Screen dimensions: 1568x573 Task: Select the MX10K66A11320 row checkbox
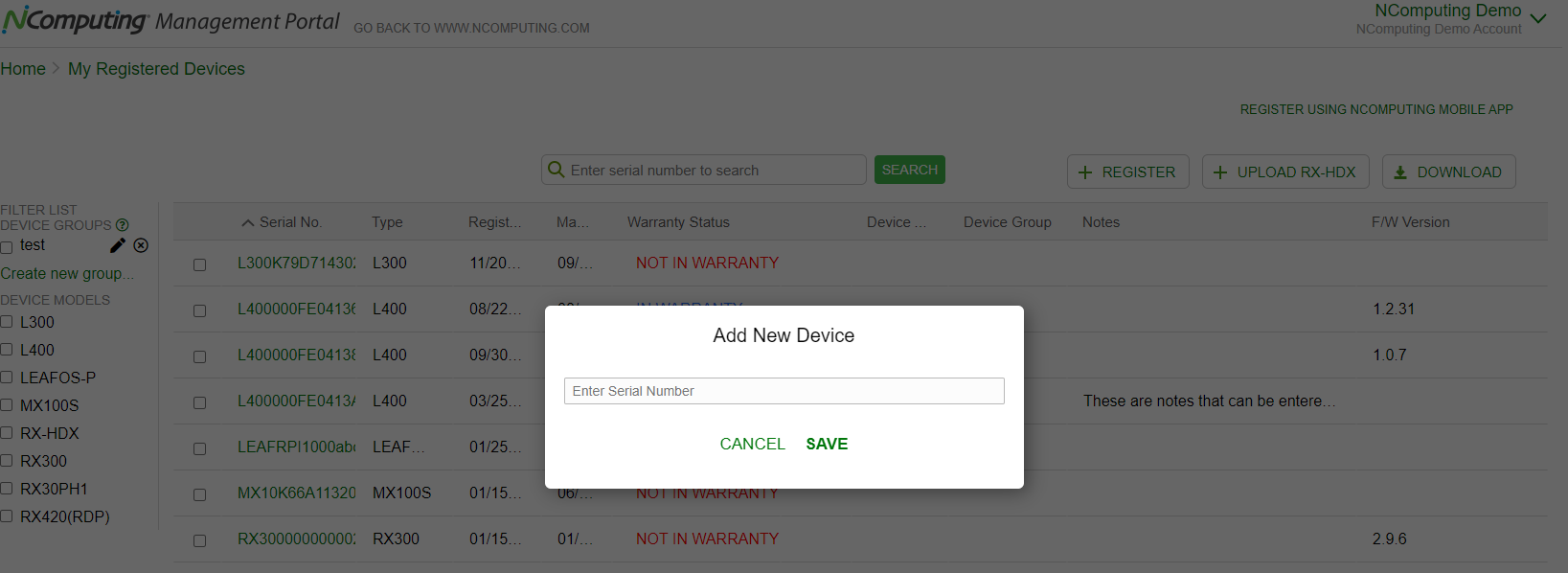(x=199, y=494)
